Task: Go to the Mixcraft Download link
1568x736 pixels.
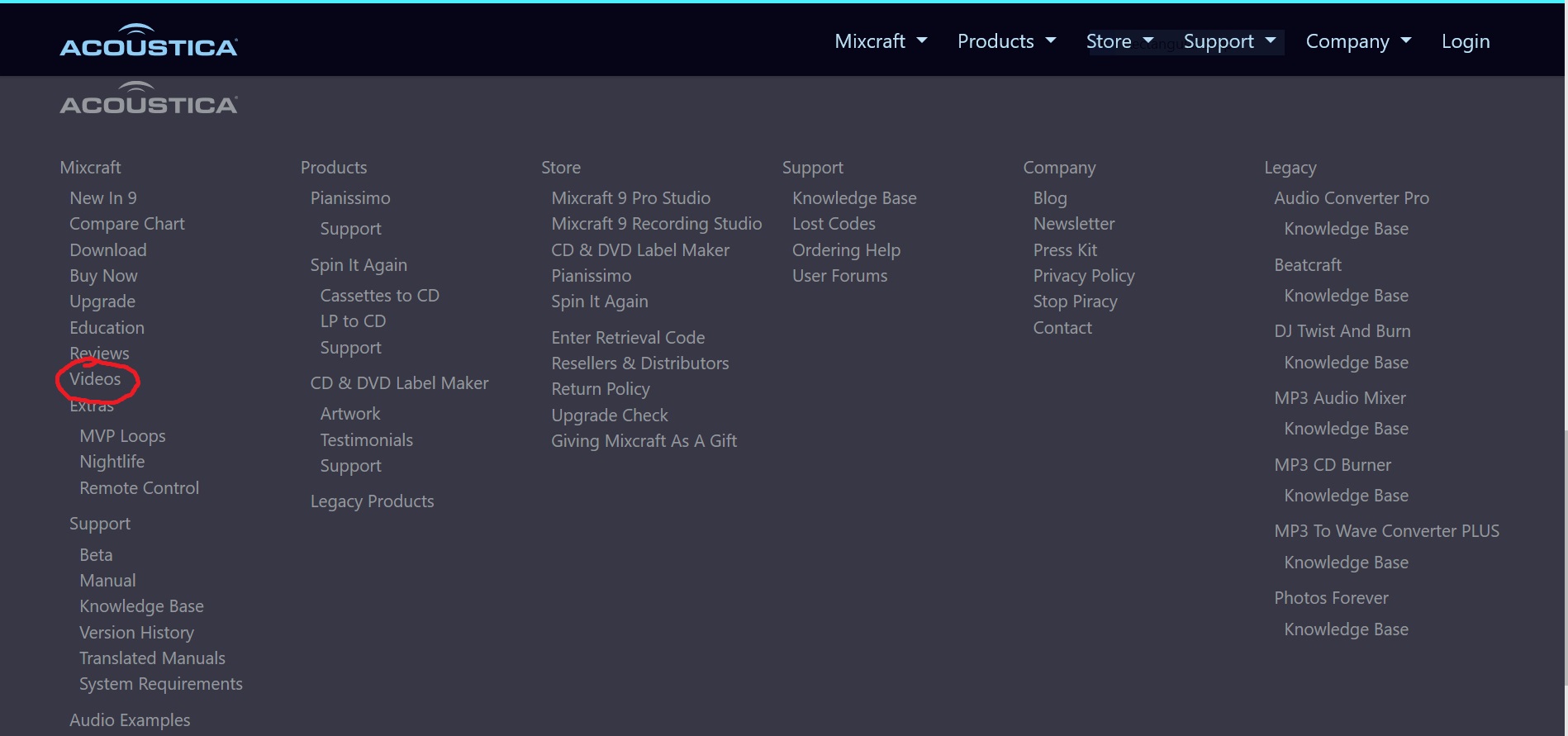Action: point(108,250)
